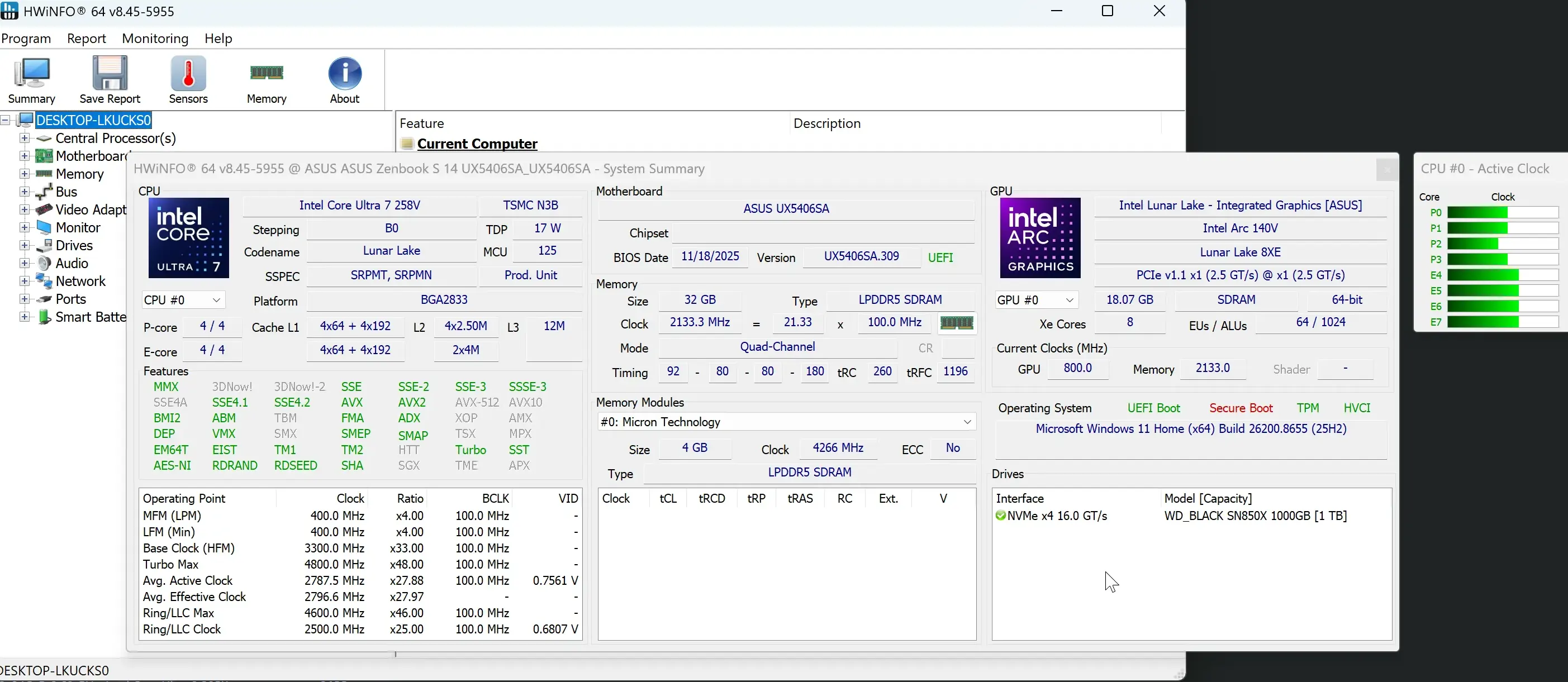Open the Report menu
Screen dimensions: 1568x682
[x=87, y=39]
